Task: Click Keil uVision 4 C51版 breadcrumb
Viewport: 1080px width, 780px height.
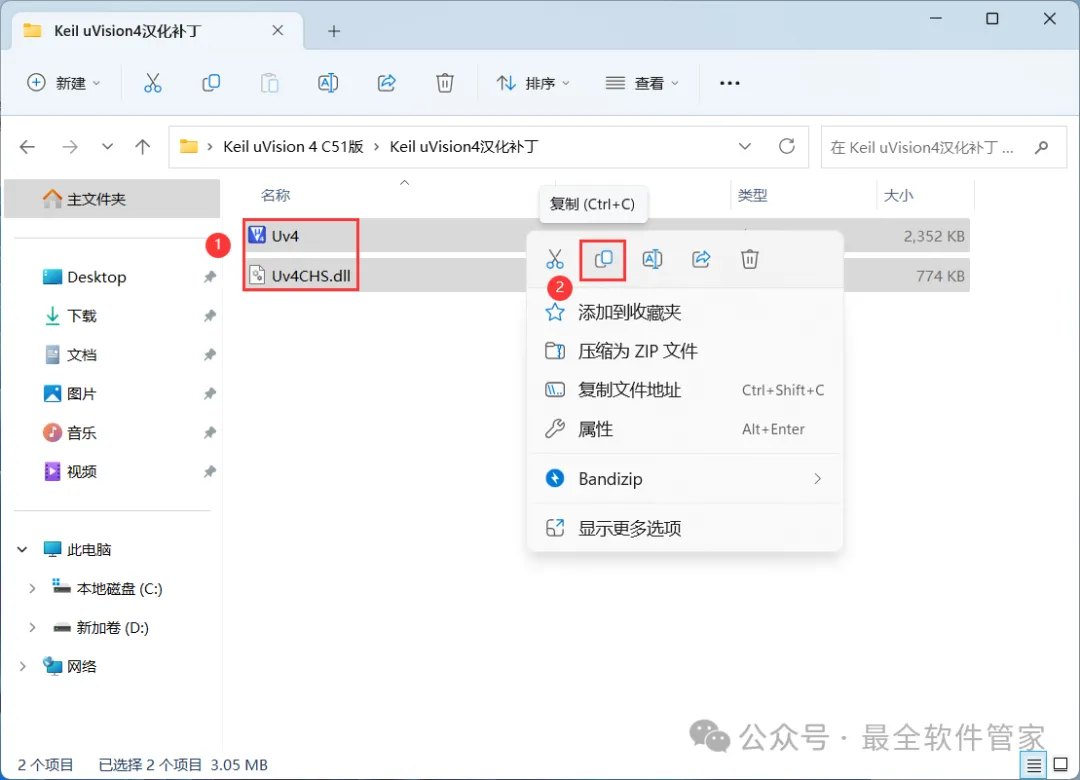Action: (293, 147)
